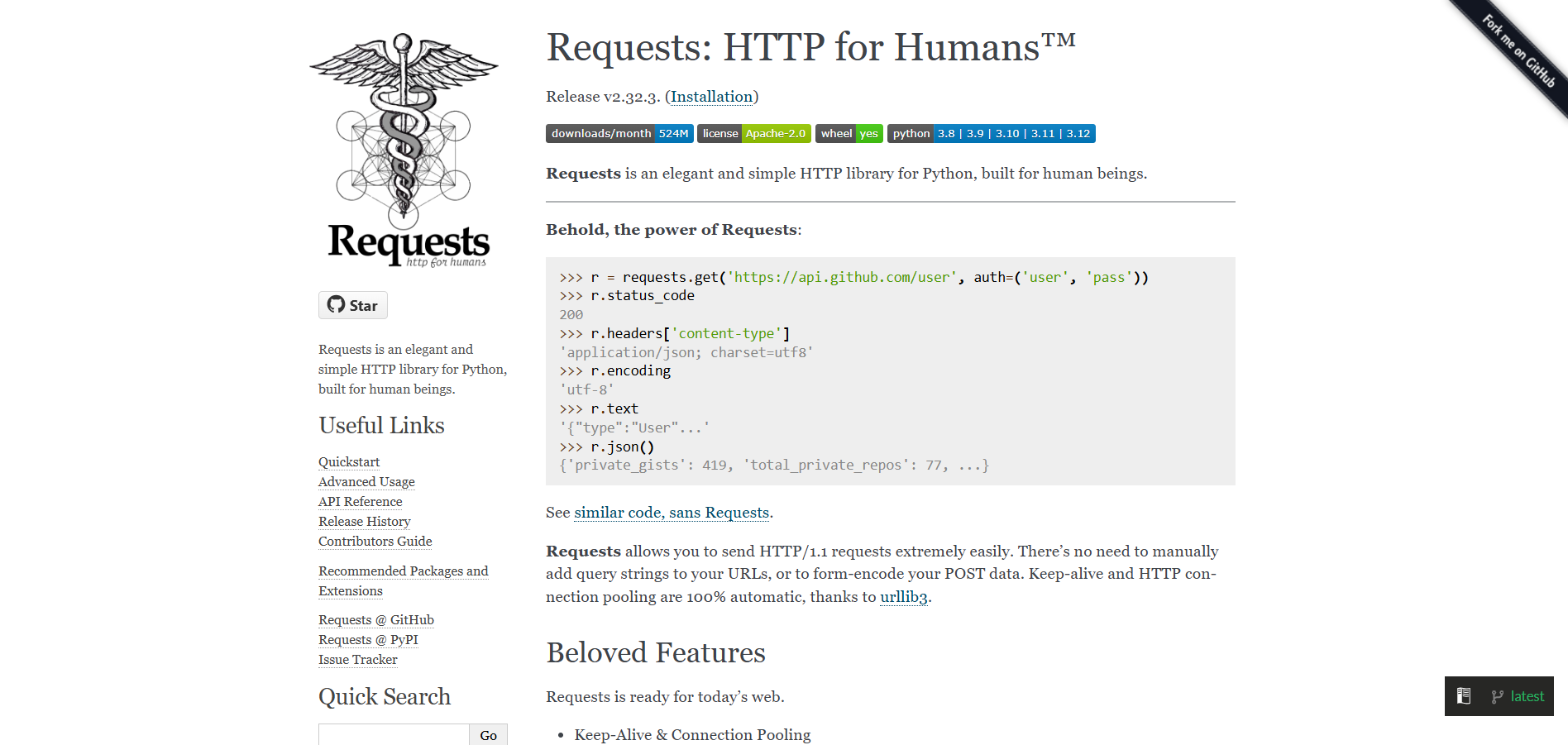Click the downloads/month 524M badge
The height and width of the screenshot is (745, 1568).
tap(619, 133)
